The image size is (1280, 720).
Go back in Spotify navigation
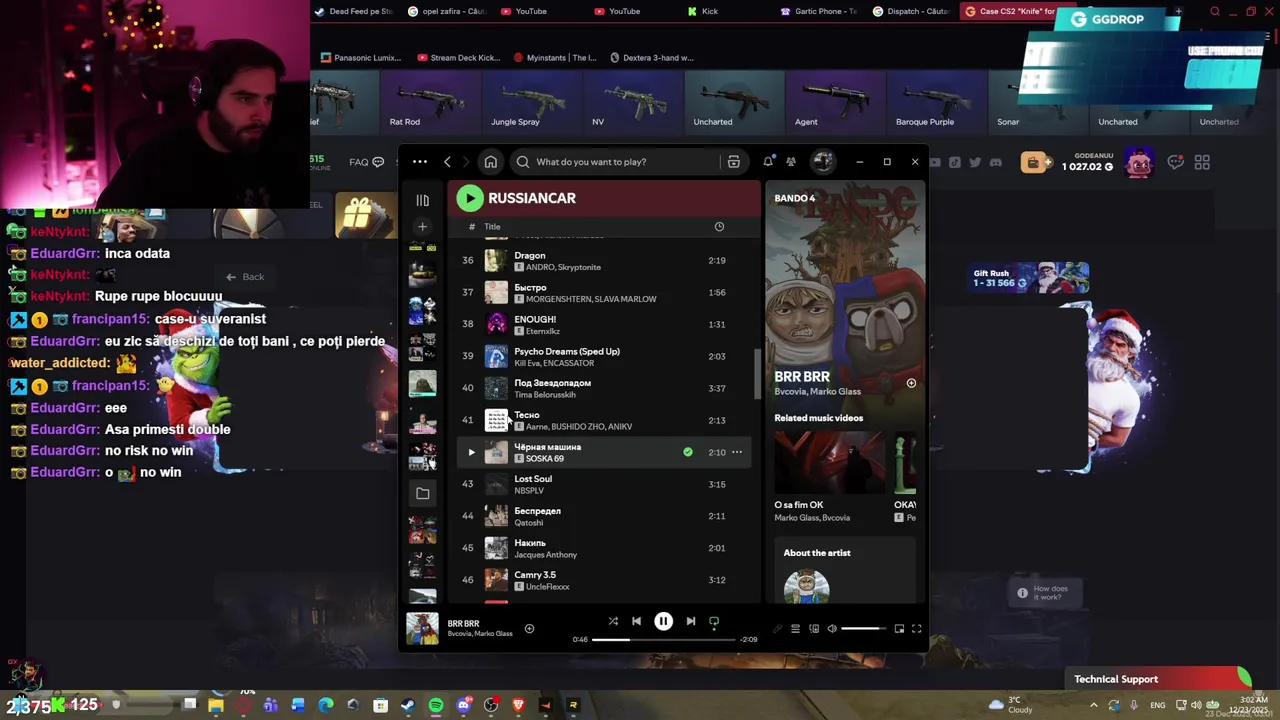click(447, 162)
